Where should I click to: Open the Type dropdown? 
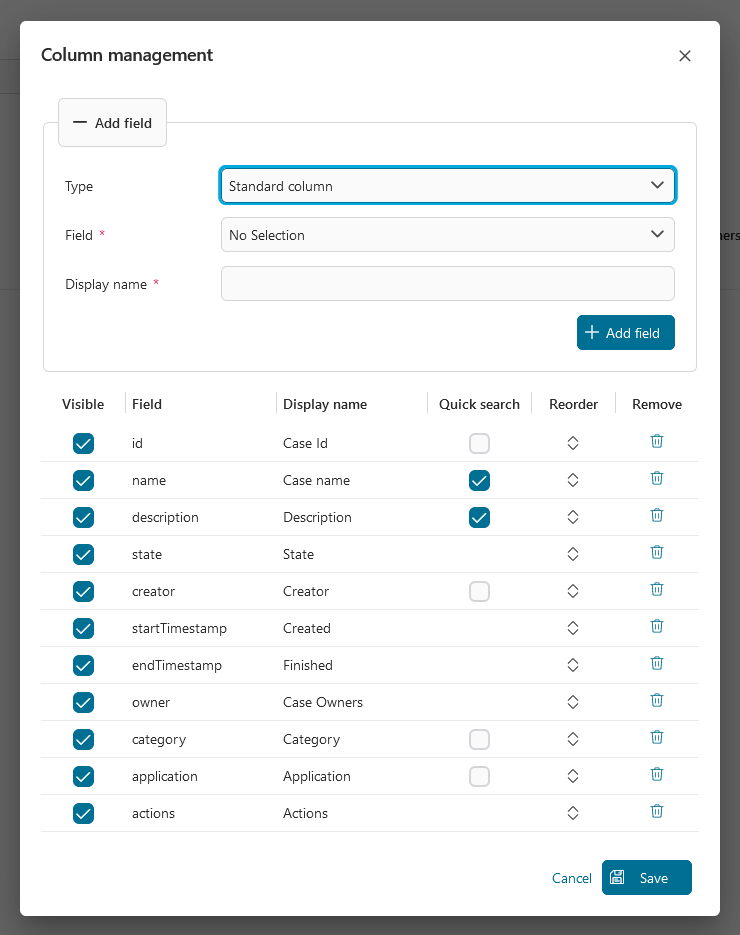(447, 186)
